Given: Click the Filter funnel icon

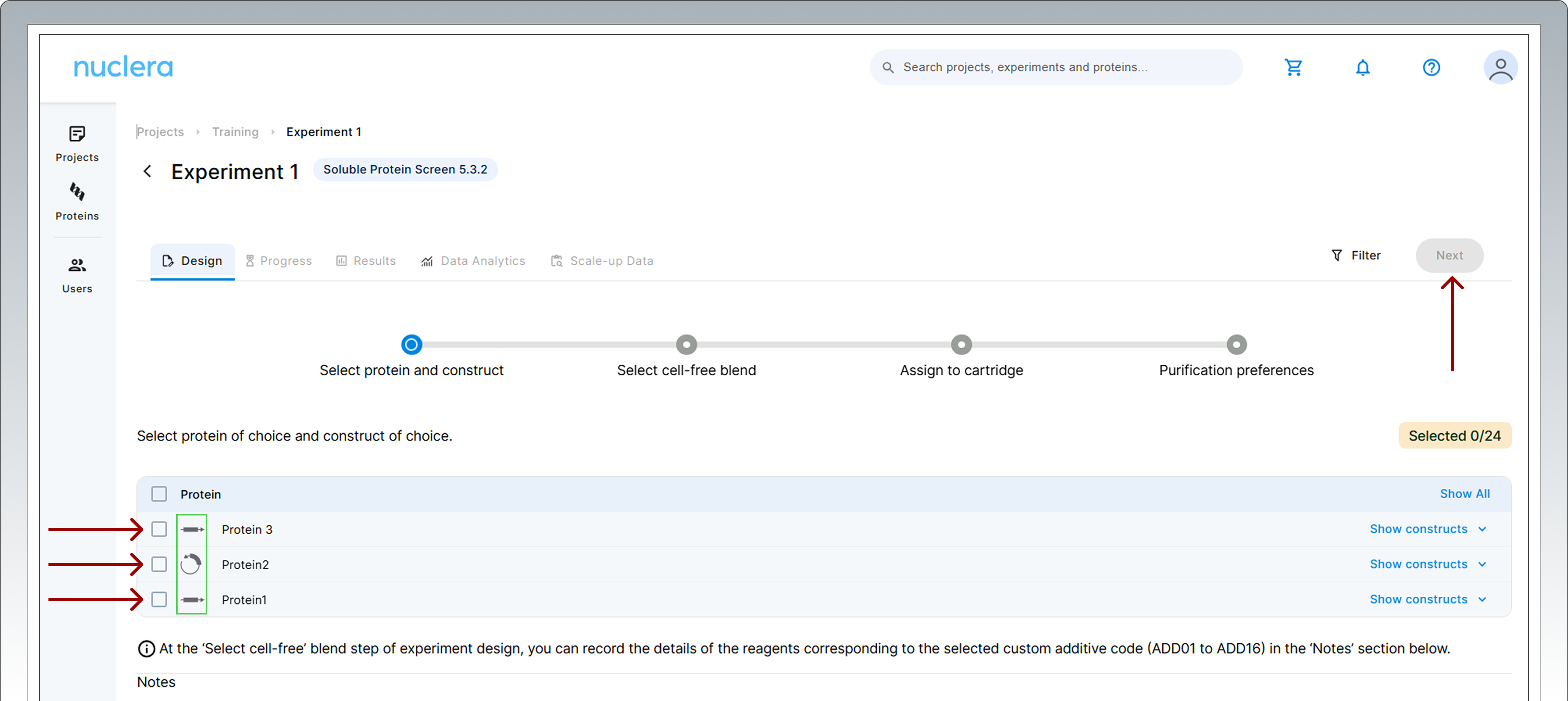Looking at the screenshot, I should pyautogui.click(x=1337, y=255).
